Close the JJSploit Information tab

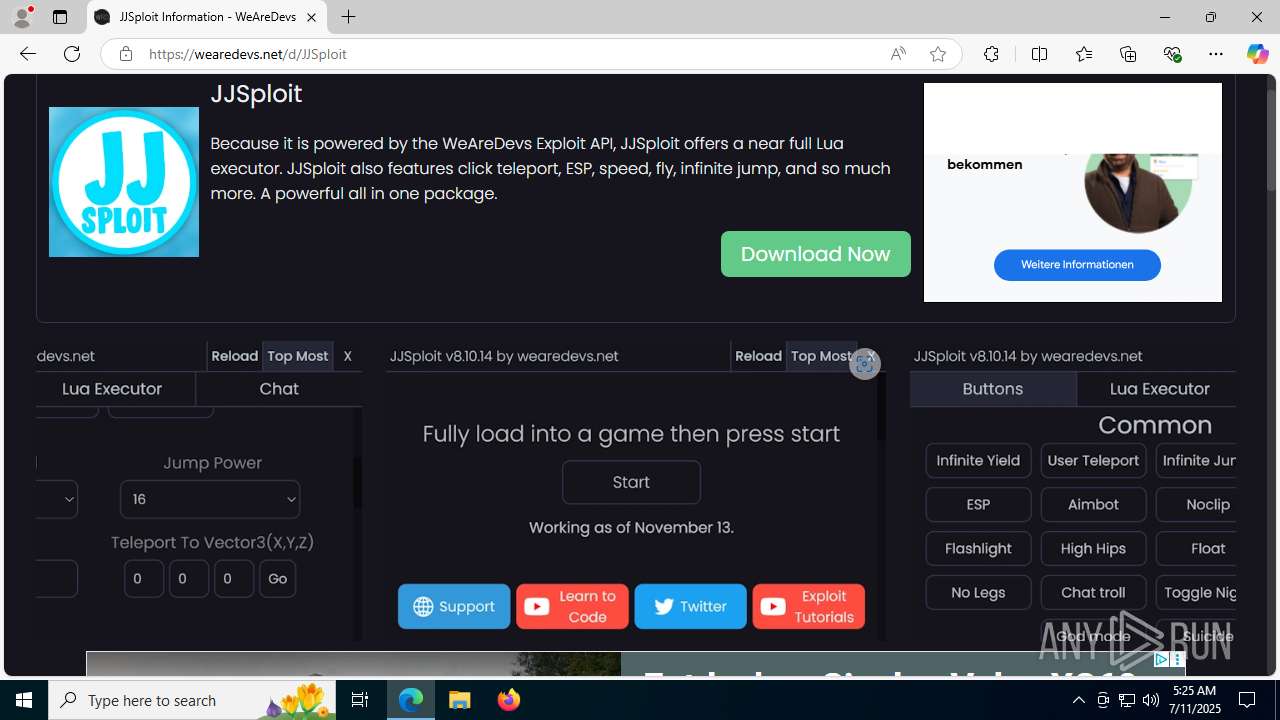click(x=311, y=17)
